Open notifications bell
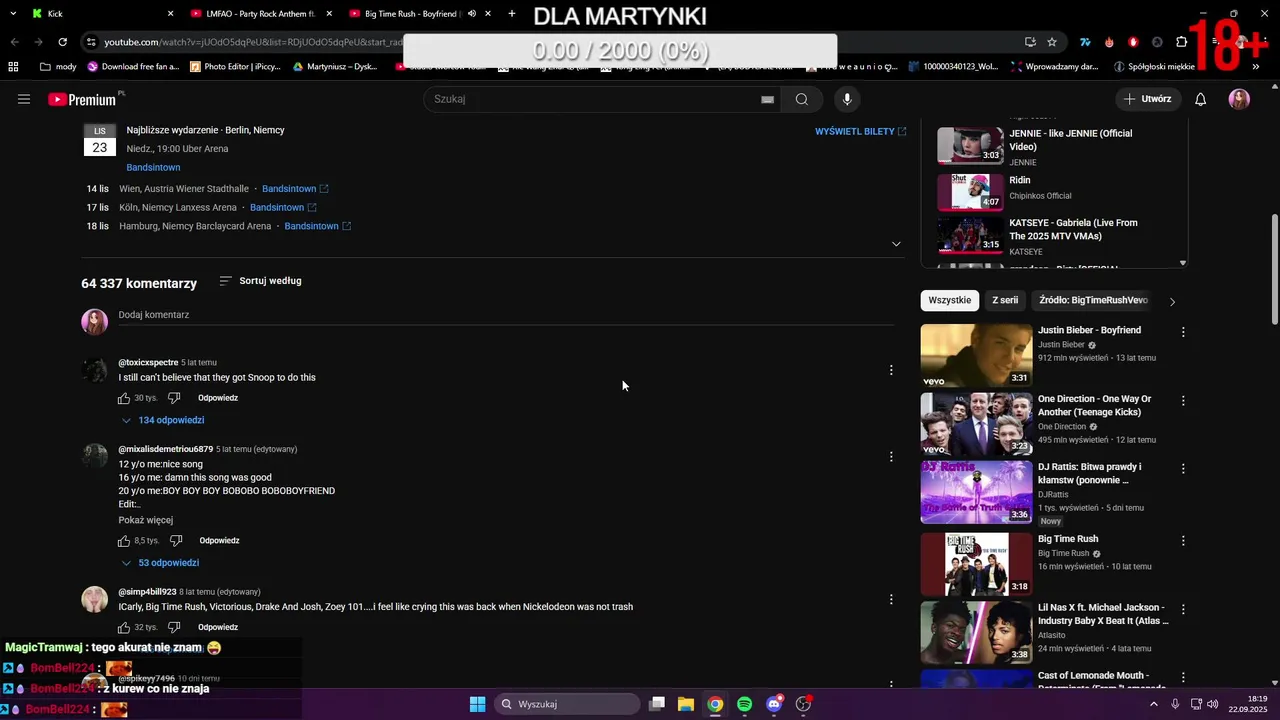Screen dimensions: 1280x720 (x=1201, y=99)
